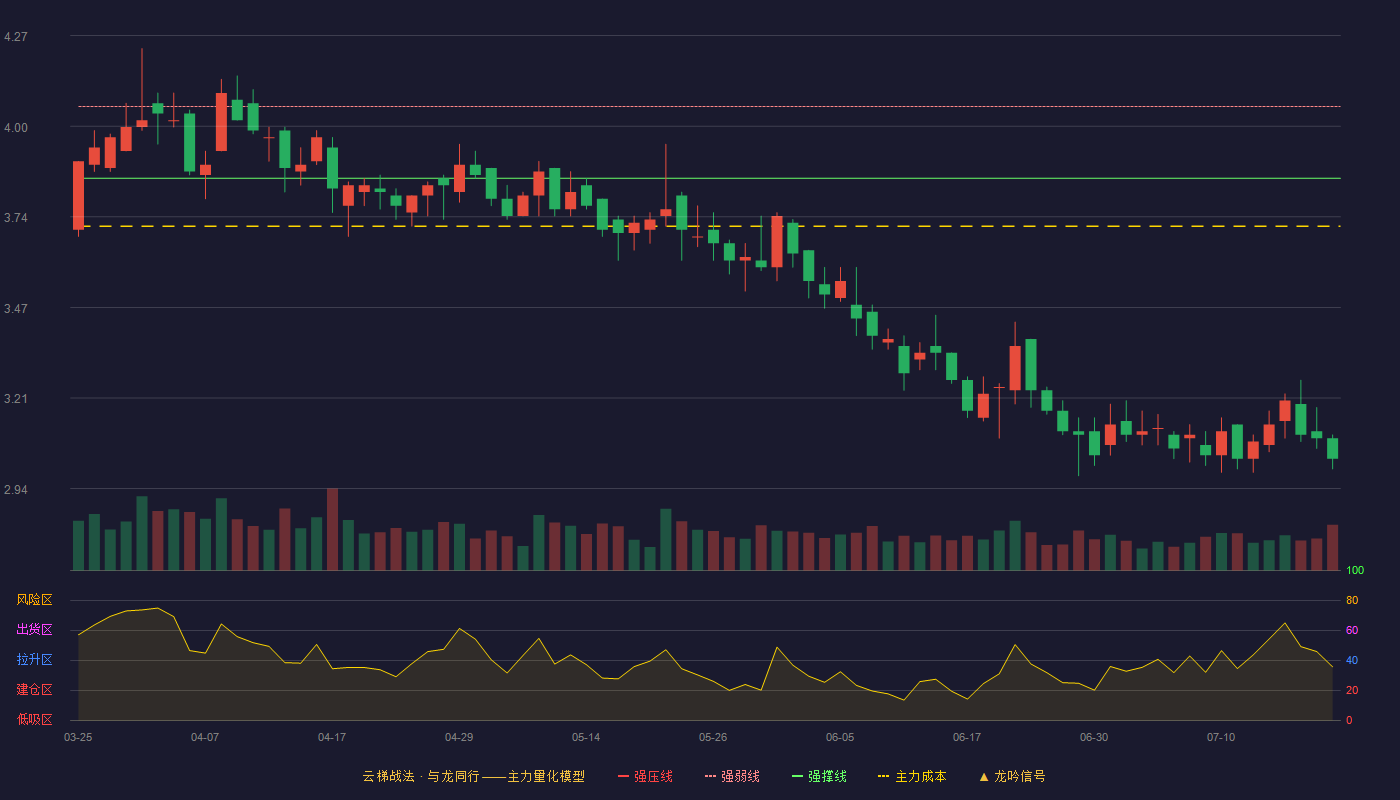Click the 60 indicator scale label
This screenshot has width=1400, height=800.
pos(1352,631)
